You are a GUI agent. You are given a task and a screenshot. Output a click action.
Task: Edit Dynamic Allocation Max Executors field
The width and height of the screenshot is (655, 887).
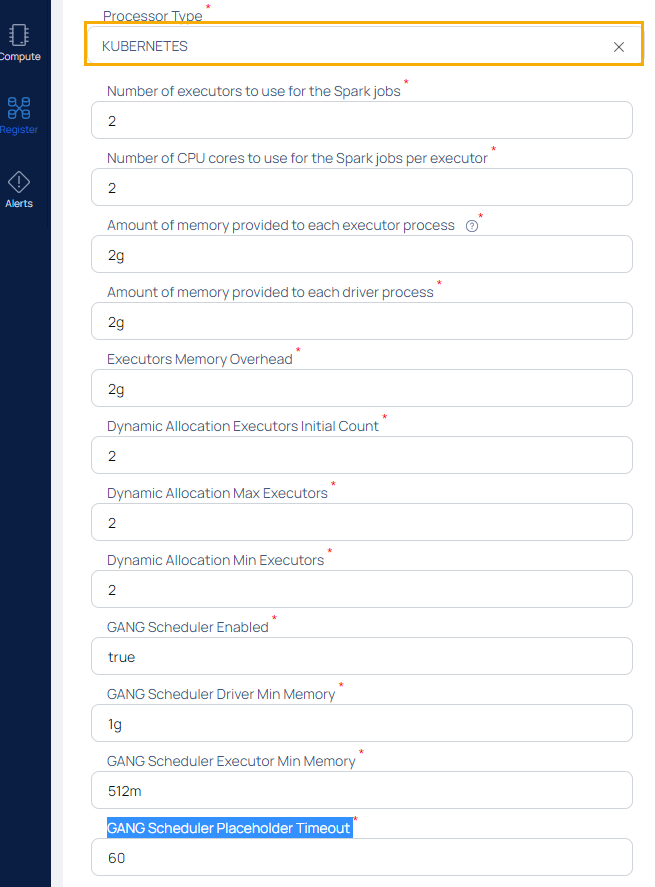click(x=362, y=522)
